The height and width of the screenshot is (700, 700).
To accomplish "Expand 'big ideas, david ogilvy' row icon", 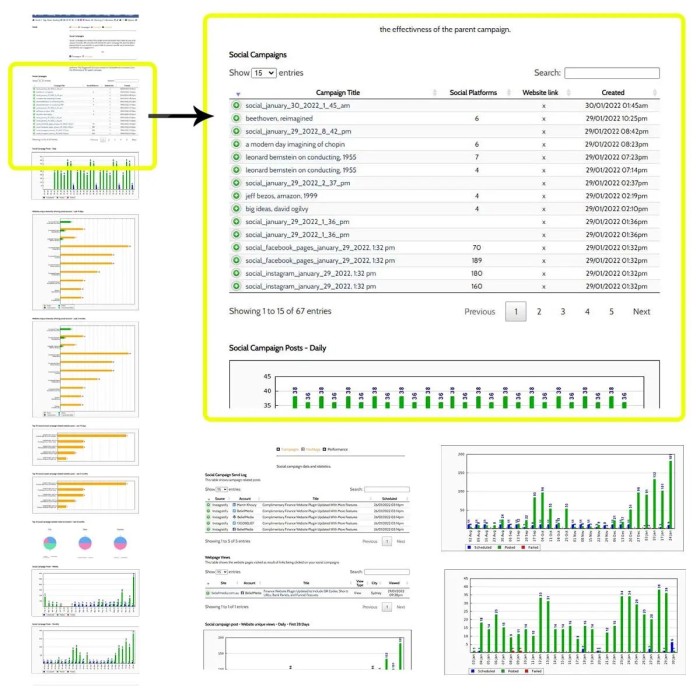I will (237, 209).
